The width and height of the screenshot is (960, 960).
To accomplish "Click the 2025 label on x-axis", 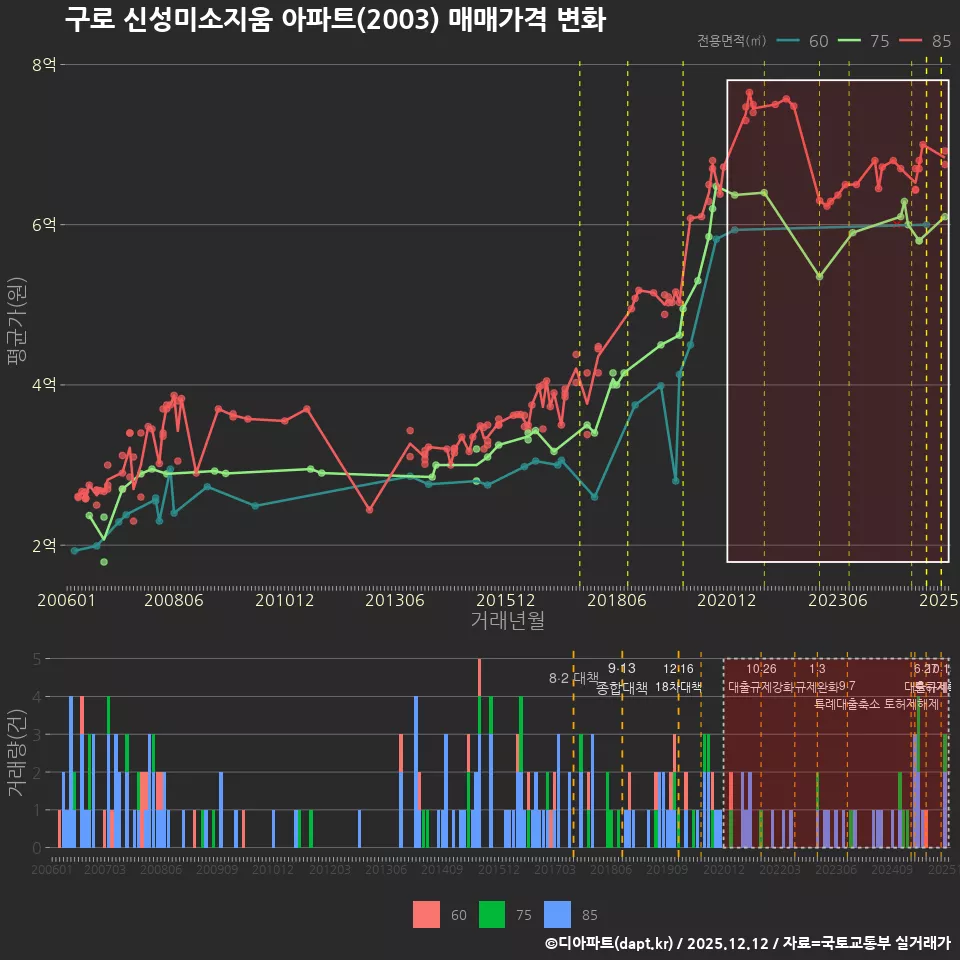I will pyautogui.click(x=938, y=599).
